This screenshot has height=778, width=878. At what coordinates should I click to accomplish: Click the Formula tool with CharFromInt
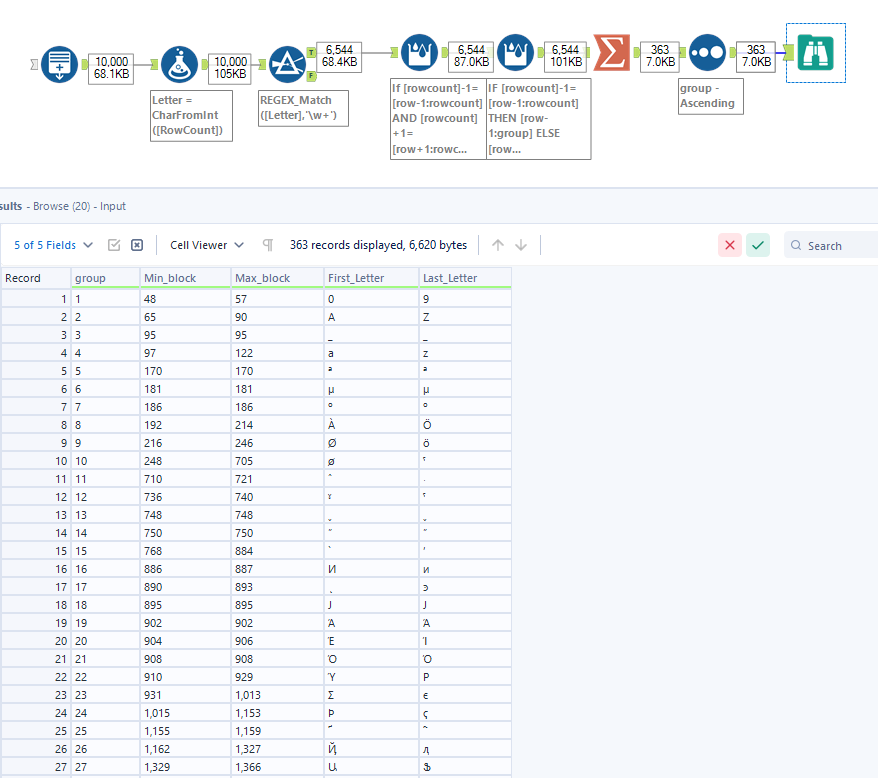(x=179, y=64)
